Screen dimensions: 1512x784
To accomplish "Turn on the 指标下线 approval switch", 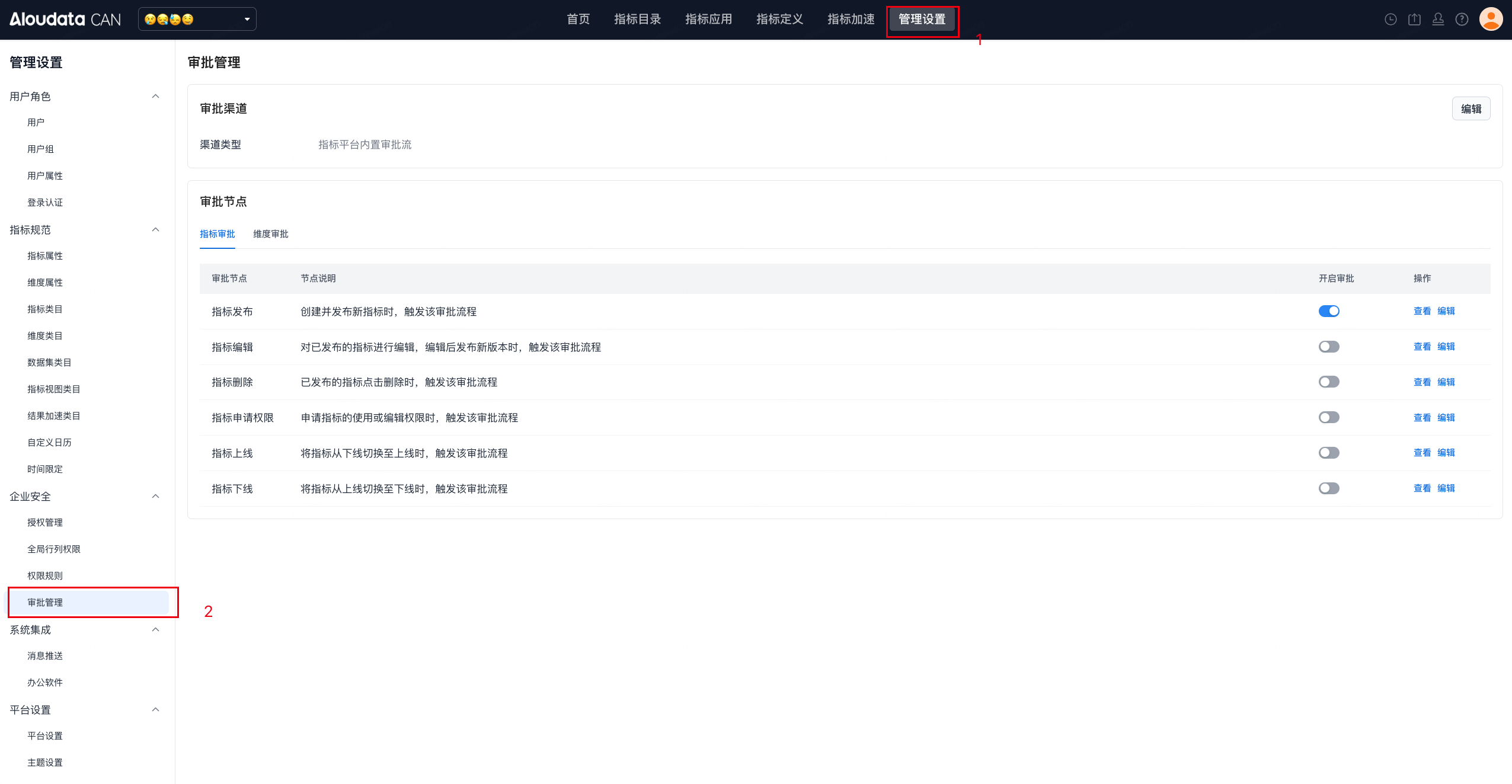I will point(1328,488).
